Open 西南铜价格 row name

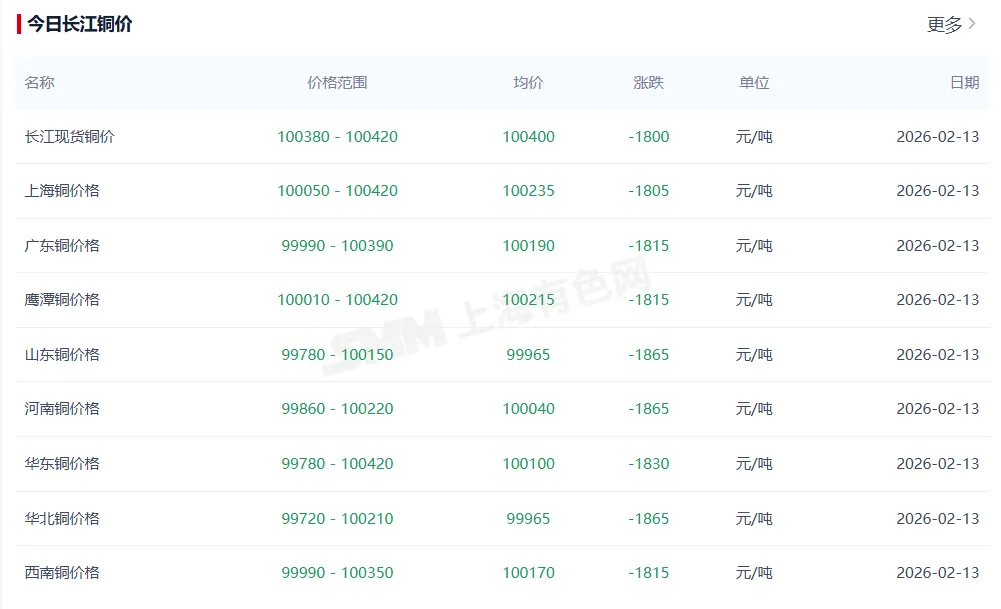pyautogui.click(x=62, y=573)
